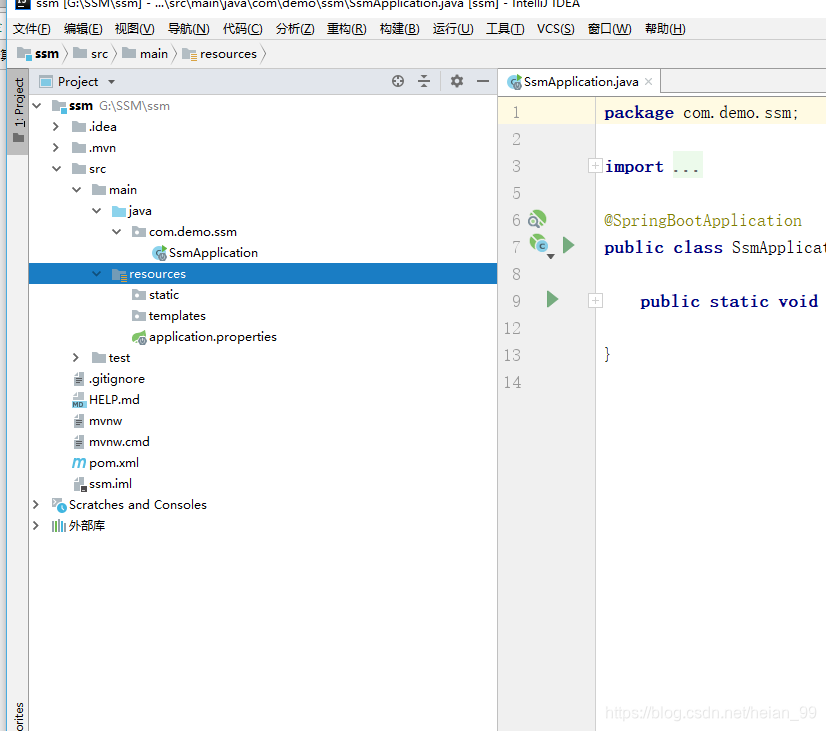
Task: Open the 编辑(E) menu
Action: [83, 29]
